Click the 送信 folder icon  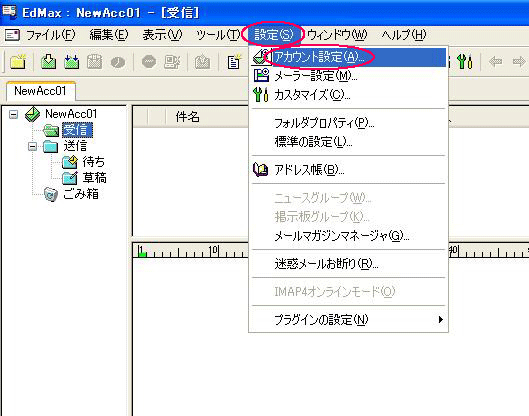point(51,146)
